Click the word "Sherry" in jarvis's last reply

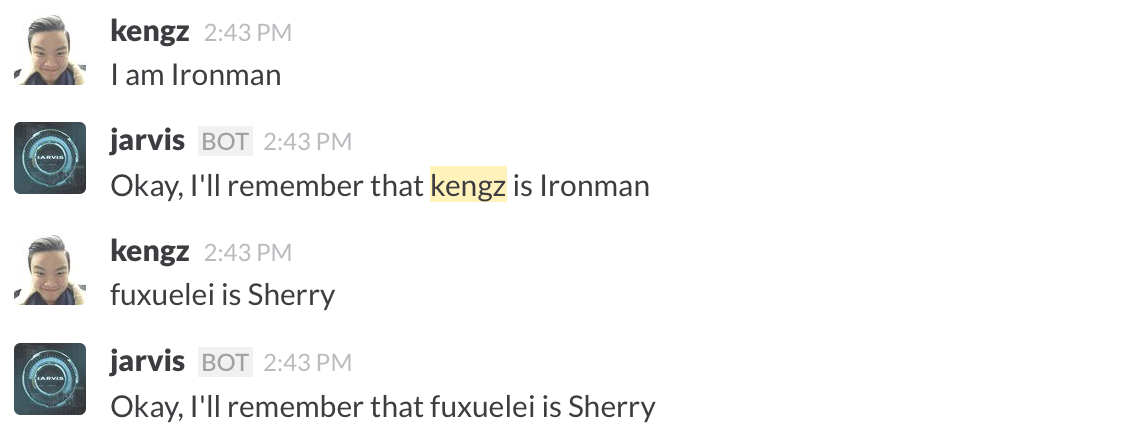(x=612, y=407)
